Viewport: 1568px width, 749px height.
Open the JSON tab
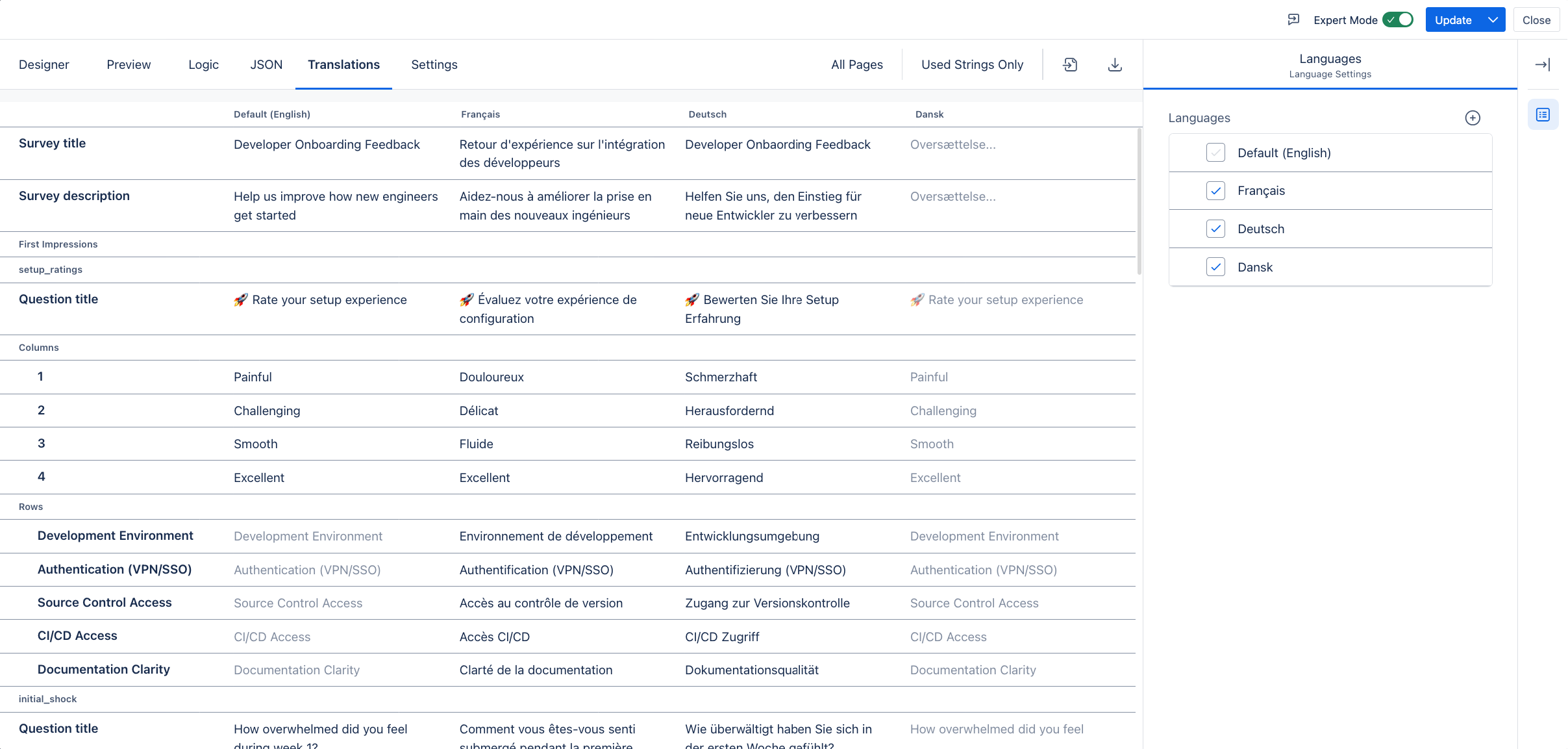(266, 64)
